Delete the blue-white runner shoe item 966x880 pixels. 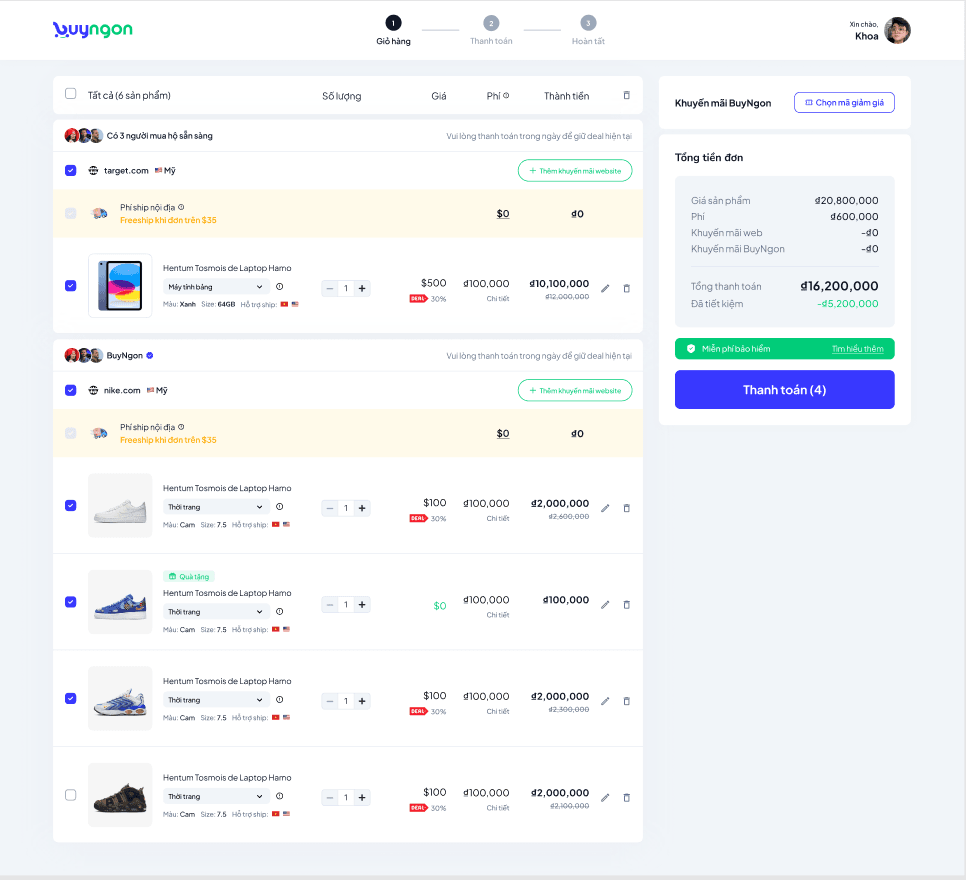coord(627,701)
